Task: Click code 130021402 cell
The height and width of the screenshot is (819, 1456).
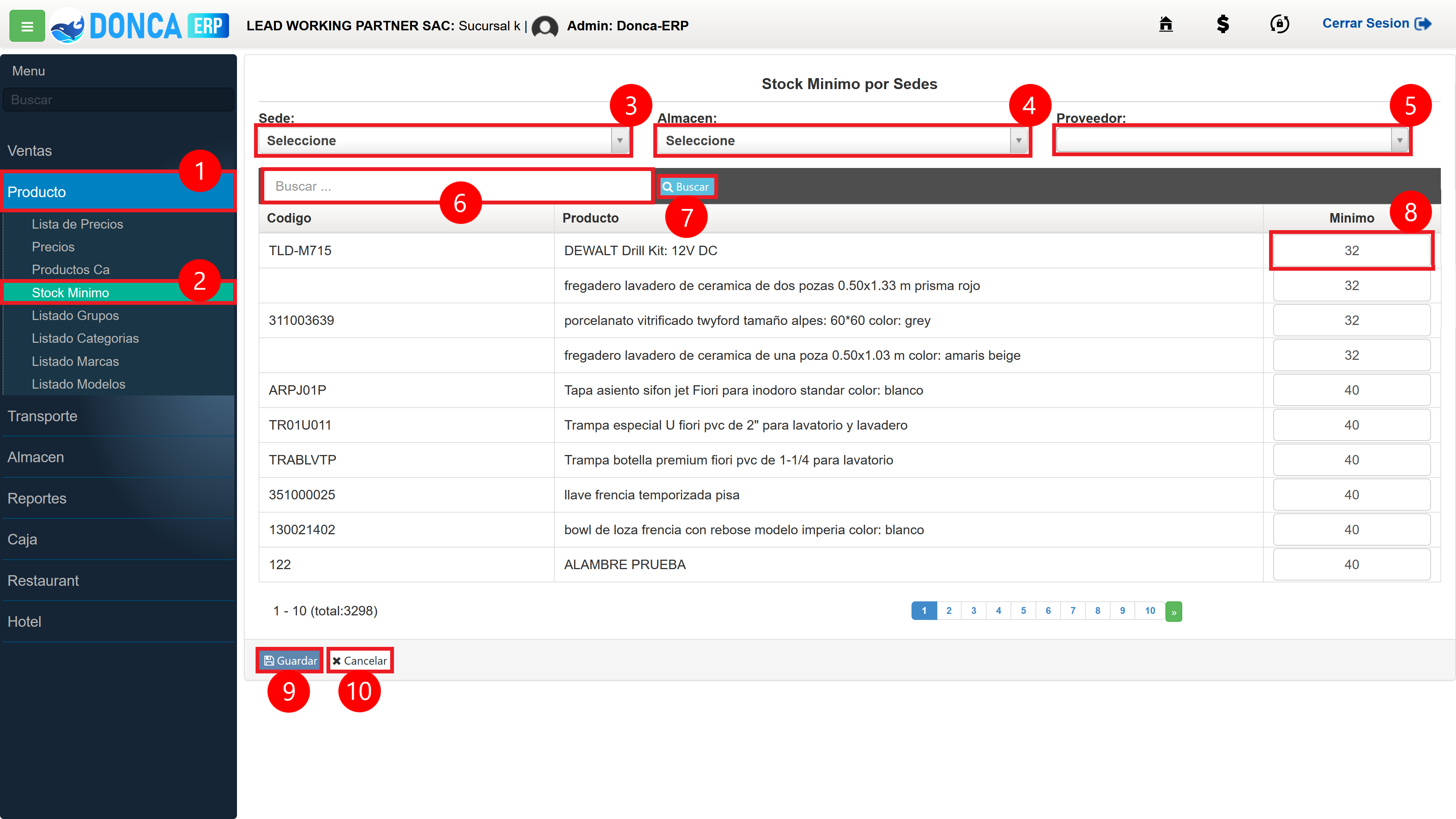Action: 406,530
